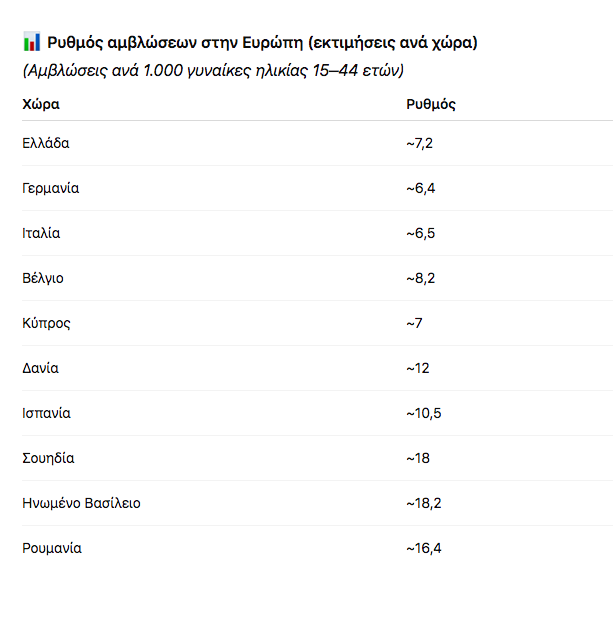The image size is (613, 639).
Task: Click the Ηνωμένο Βασίλειο country cell
Action: pyautogui.click(x=81, y=503)
